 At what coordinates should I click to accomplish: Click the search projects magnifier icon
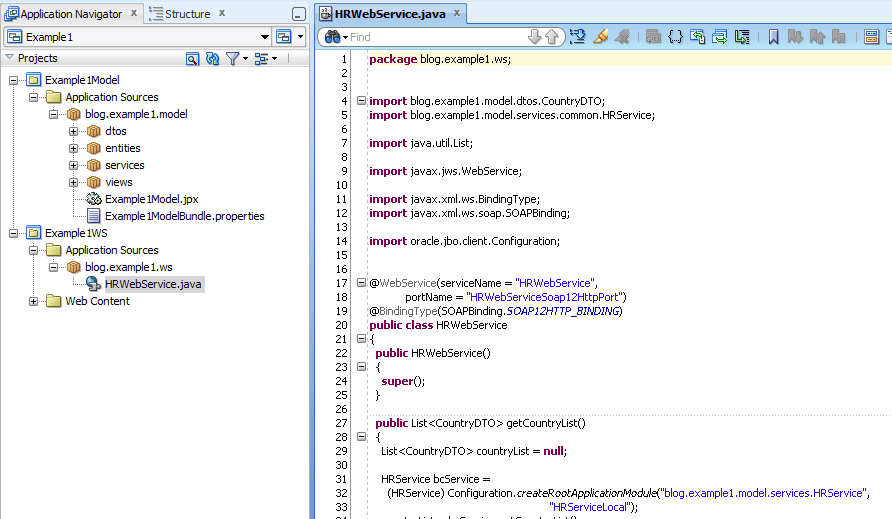[x=192, y=59]
